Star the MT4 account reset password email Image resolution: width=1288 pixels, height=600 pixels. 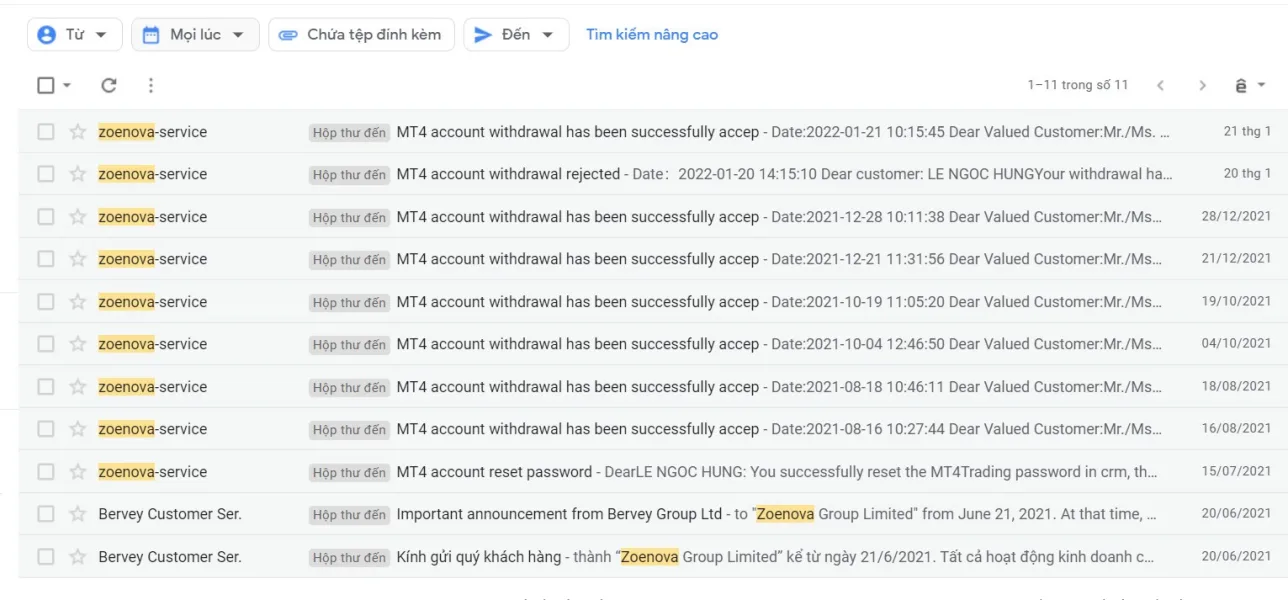77,472
